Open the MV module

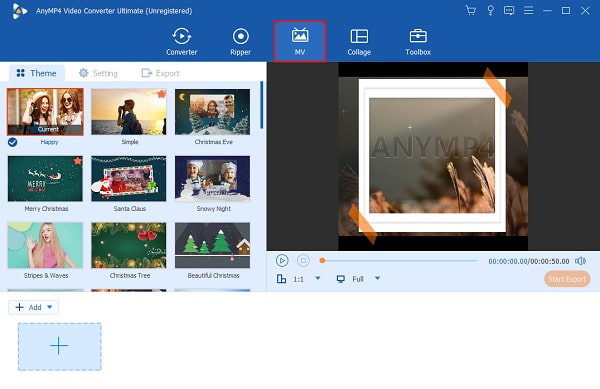(300, 41)
